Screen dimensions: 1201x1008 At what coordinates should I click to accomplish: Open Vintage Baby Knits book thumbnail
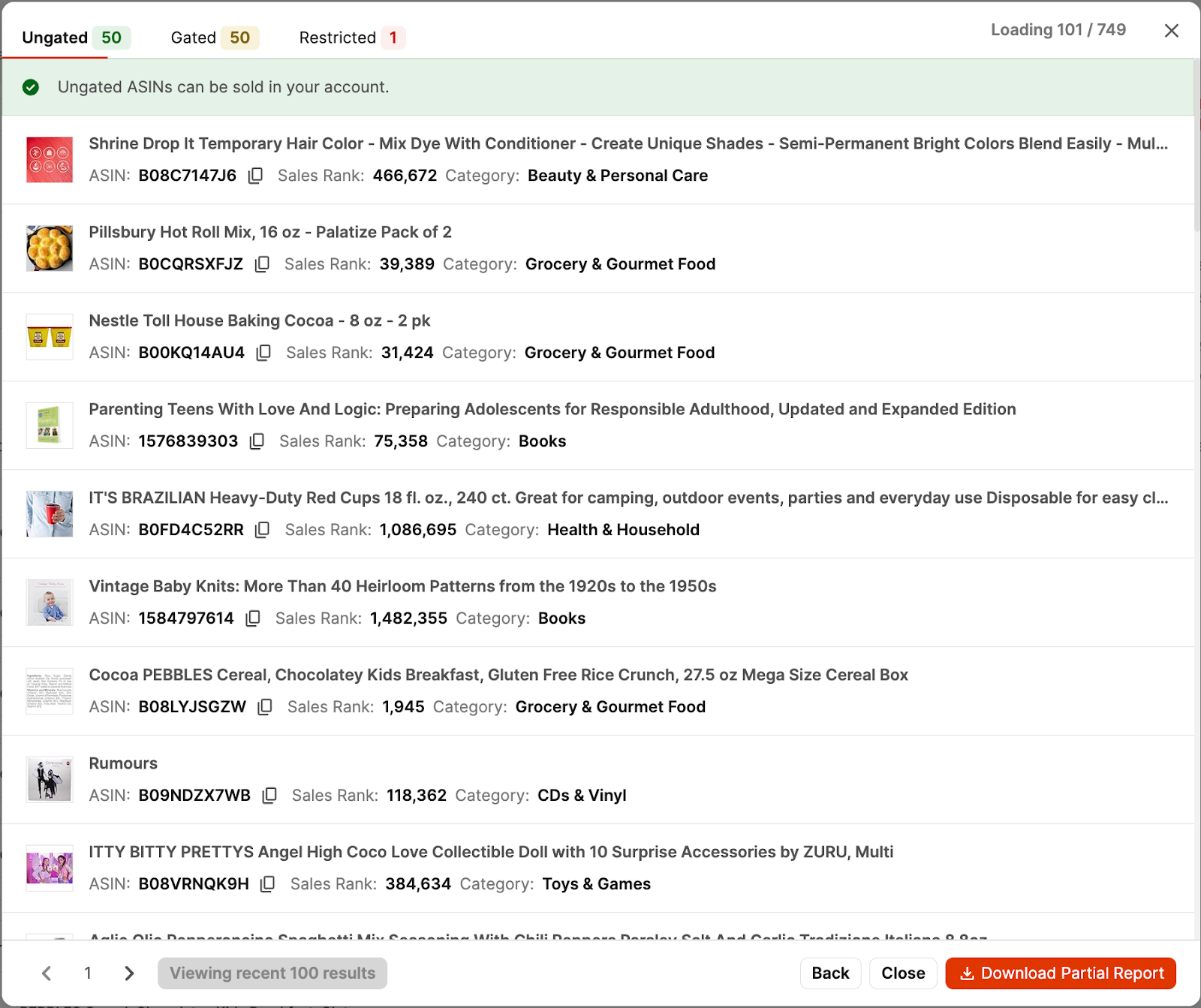pos(50,603)
